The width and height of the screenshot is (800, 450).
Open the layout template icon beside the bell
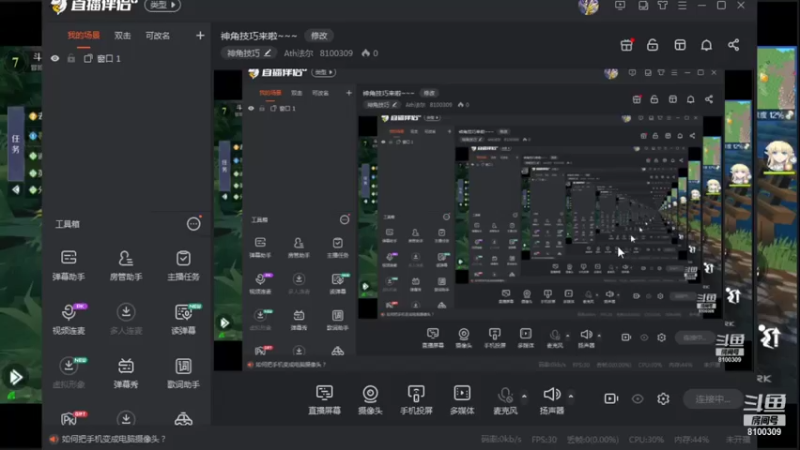680,45
